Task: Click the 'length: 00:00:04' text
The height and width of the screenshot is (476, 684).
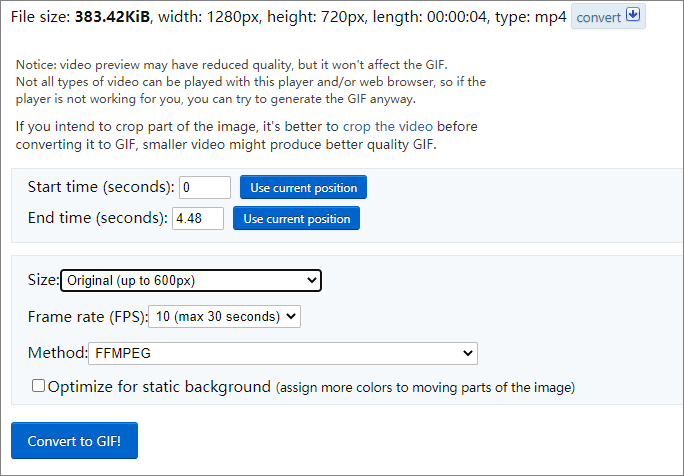Action: (x=429, y=17)
